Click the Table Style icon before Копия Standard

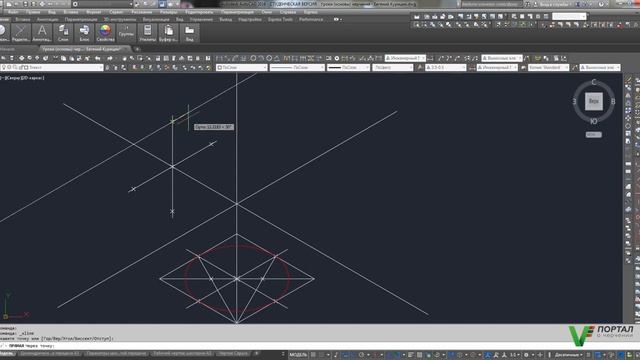pos(523,67)
